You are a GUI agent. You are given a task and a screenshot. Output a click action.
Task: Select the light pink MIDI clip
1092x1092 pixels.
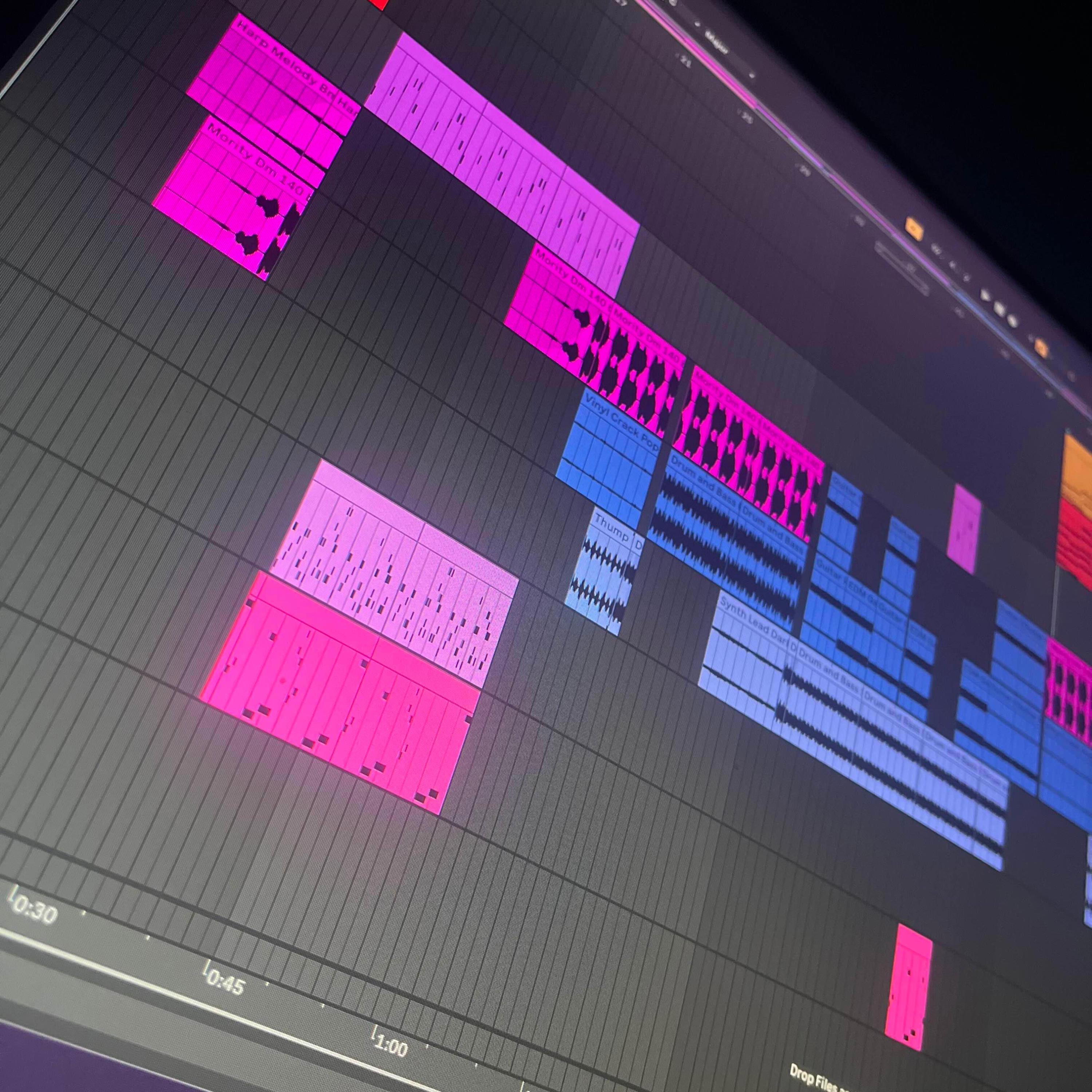click(396, 574)
